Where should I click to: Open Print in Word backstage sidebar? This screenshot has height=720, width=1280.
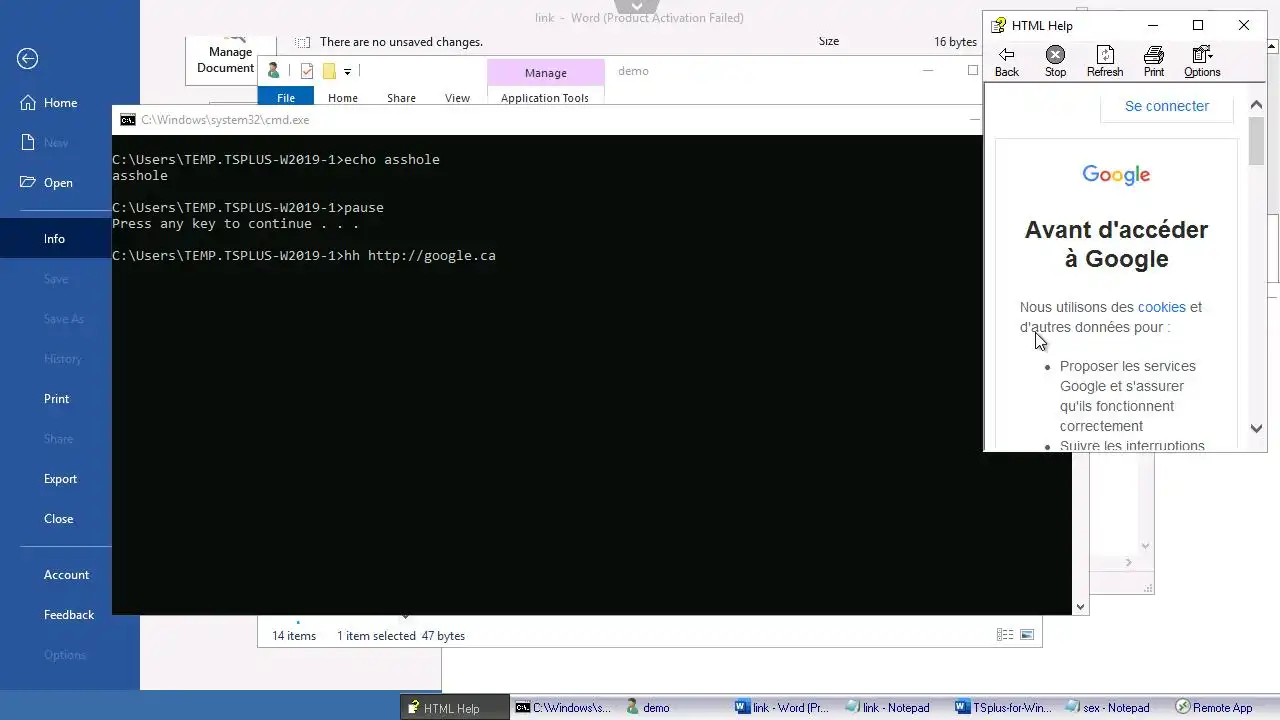pyautogui.click(x=56, y=399)
